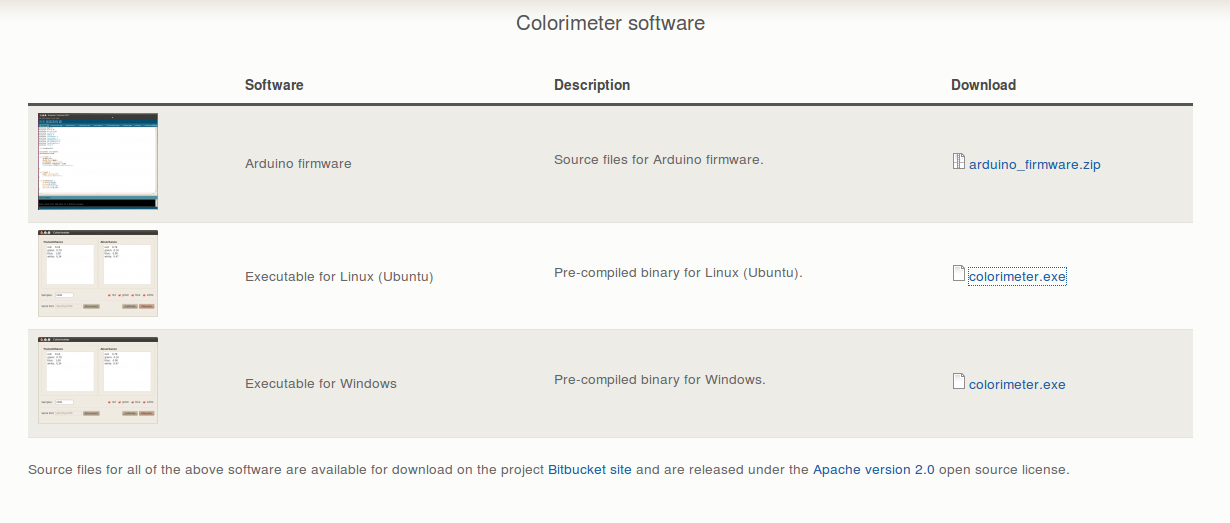The image size is (1230, 523).
Task: Click the Description column header
Action: pyautogui.click(x=592, y=85)
